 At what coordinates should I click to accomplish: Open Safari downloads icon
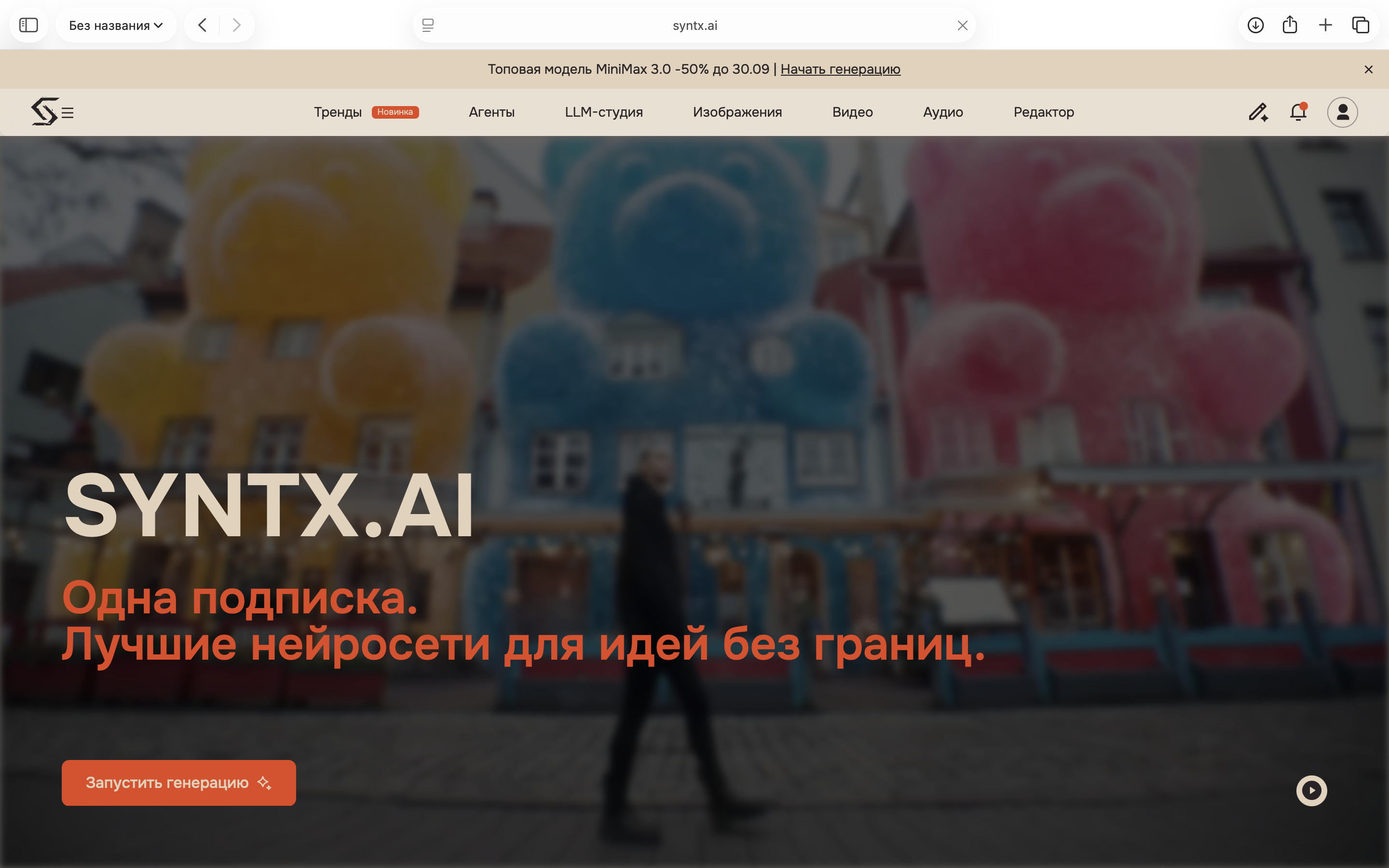1255,25
